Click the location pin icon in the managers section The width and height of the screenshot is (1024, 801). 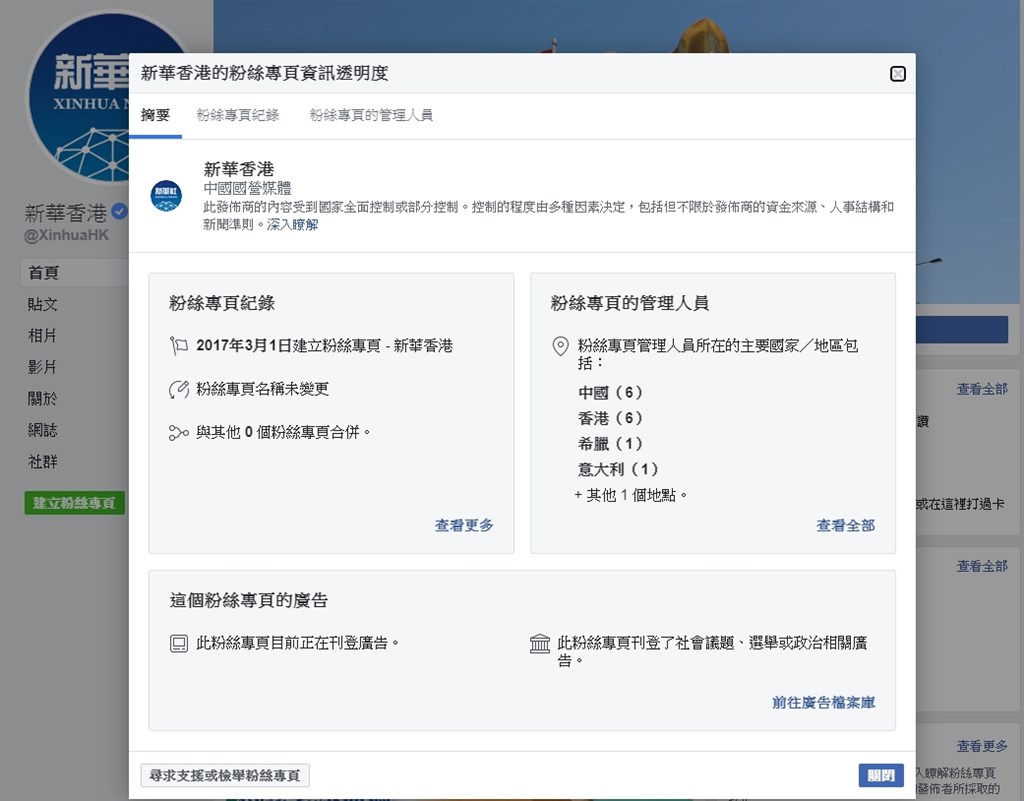pos(560,346)
